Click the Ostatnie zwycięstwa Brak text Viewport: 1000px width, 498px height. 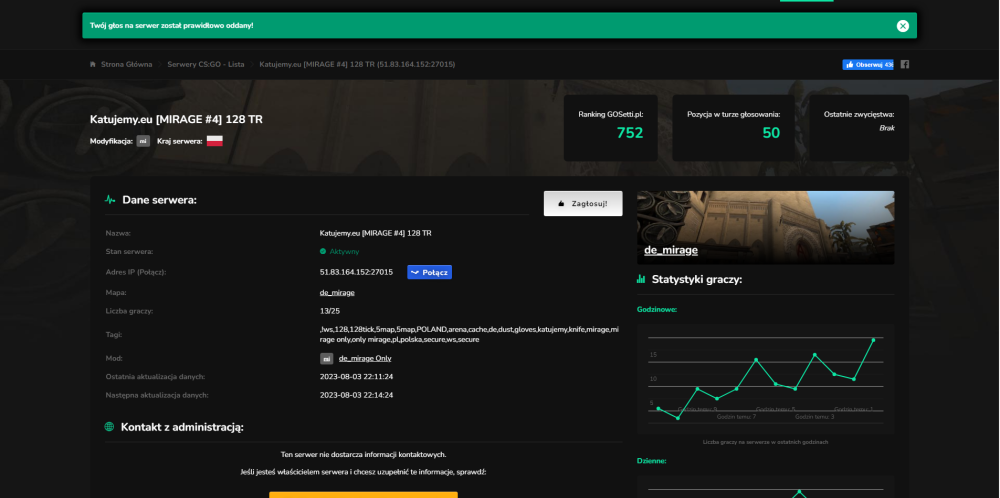[886, 128]
